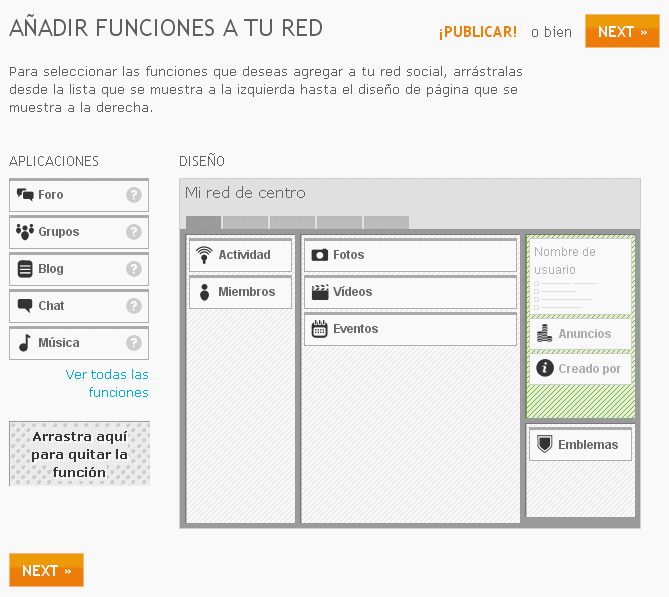Image resolution: width=669 pixels, height=597 pixels.
Task: Click the Foro speech bubbles icon
Action: click(x=25, y=195)
